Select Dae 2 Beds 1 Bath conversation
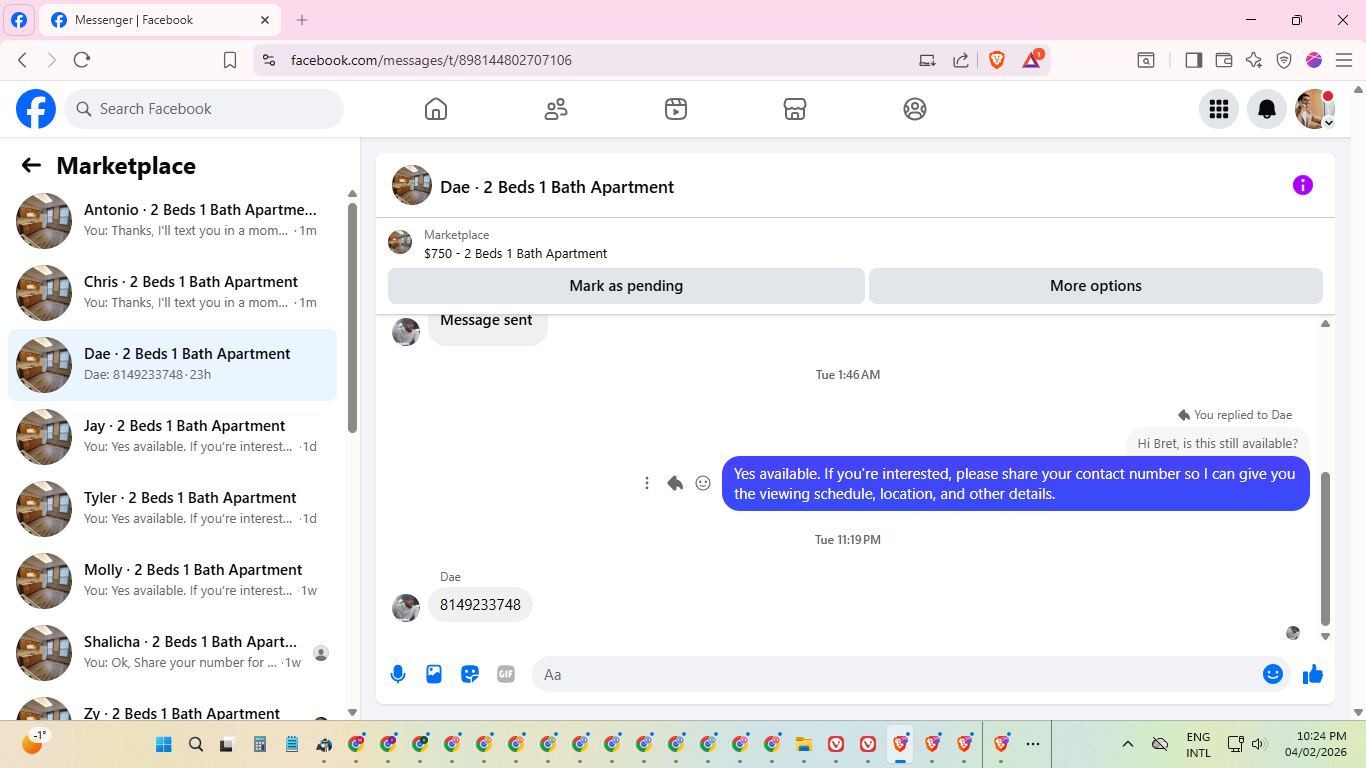1366x768 pixels. pyautogui.click(x=172, y=365)
